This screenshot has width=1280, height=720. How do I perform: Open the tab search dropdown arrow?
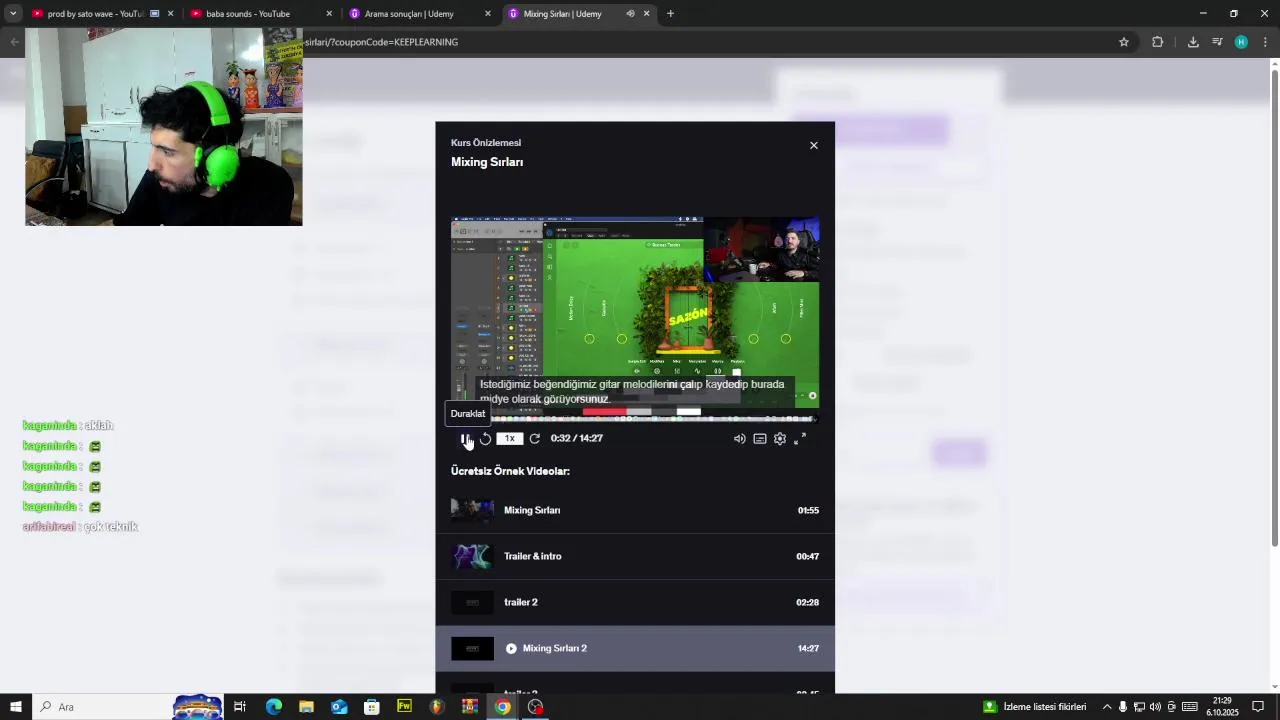[13, 14]
